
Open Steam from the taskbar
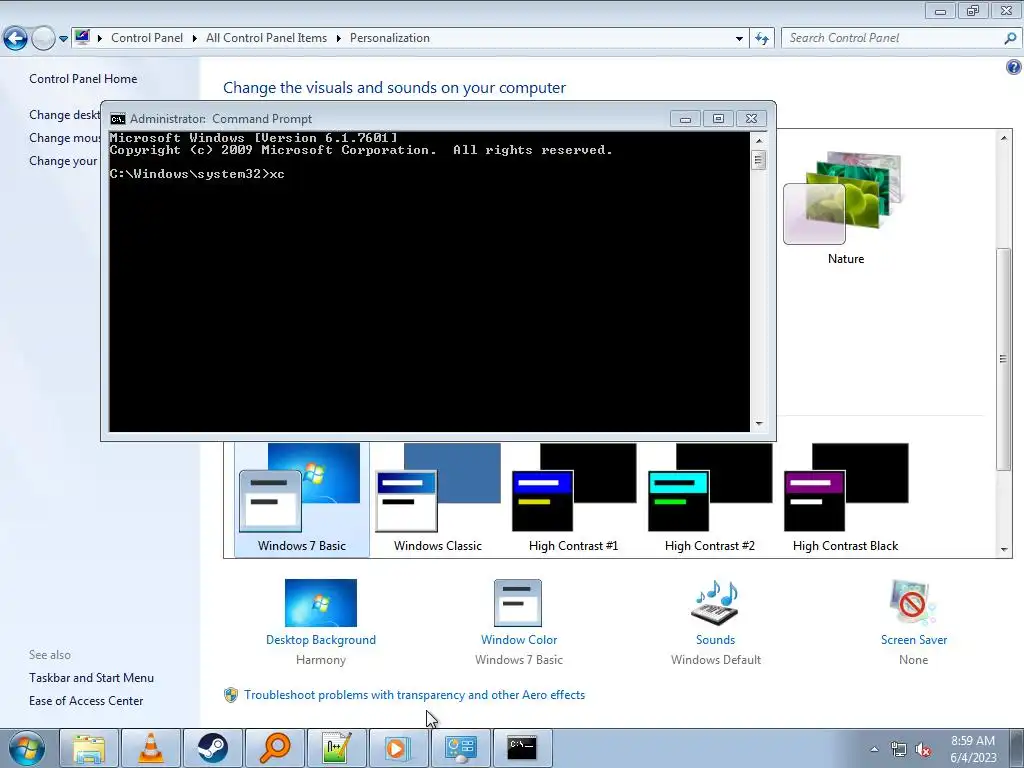212,748
